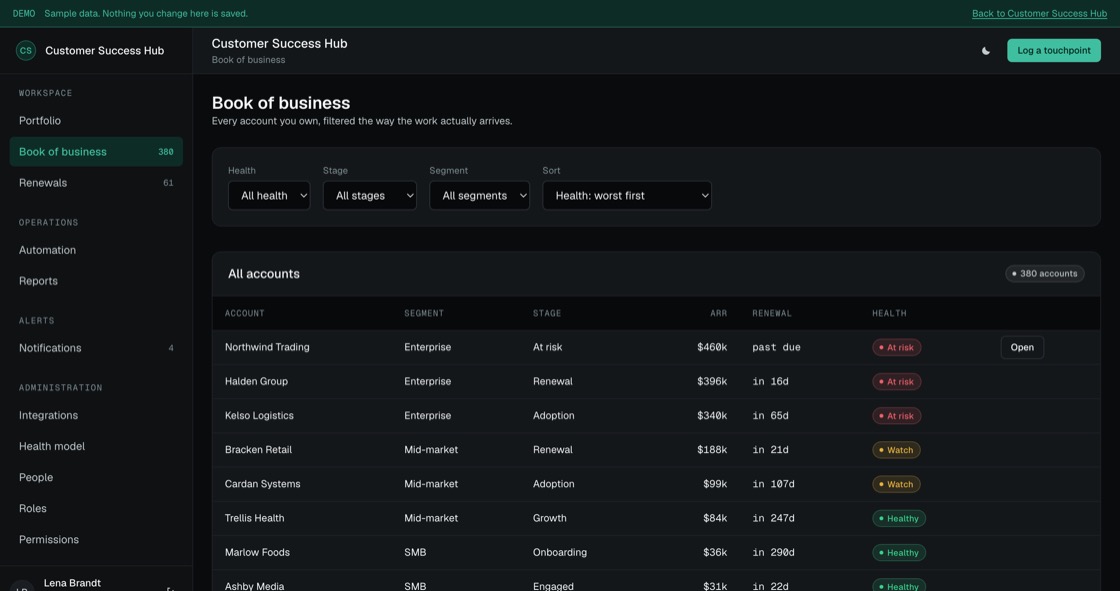Open Renewals in the sidebar
Screen dimensions: 1120x591
click(96, 183)
